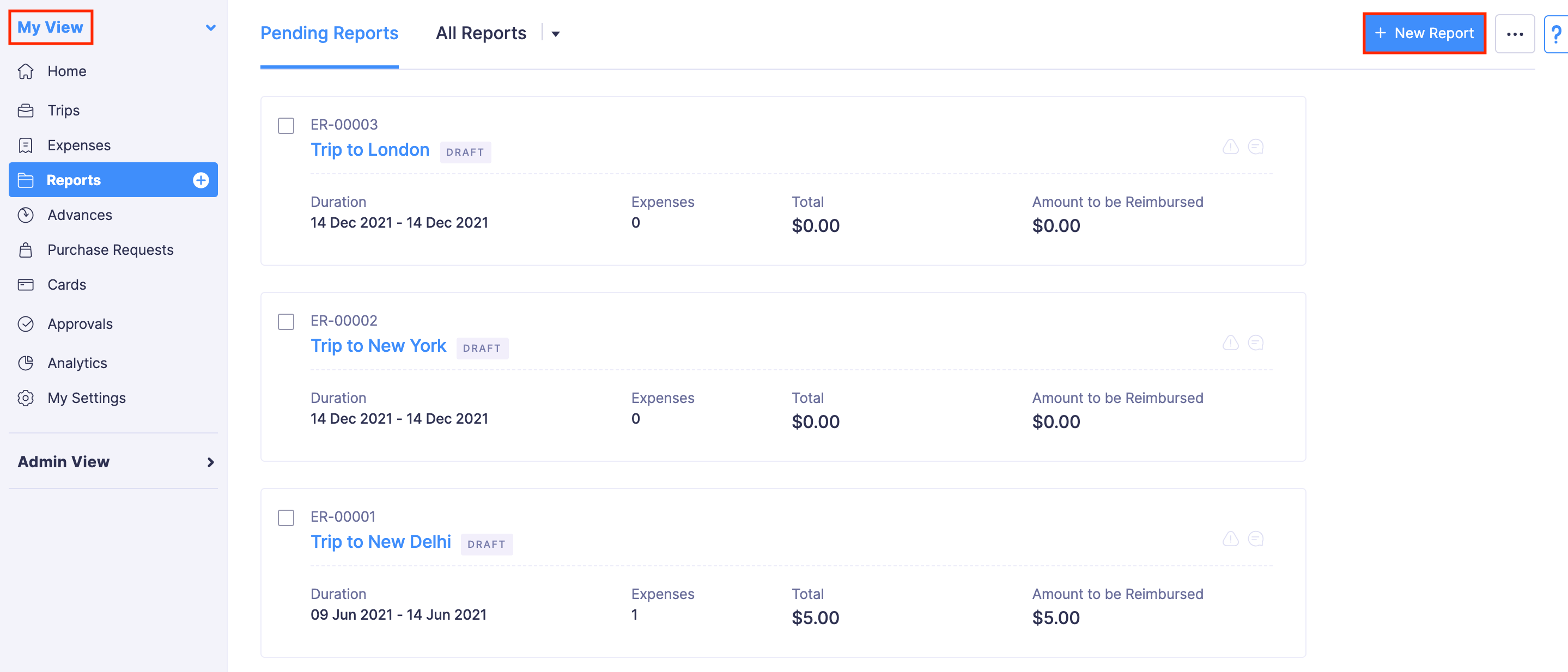Check the box next to ER-00001
Screen dimensions: 1568x672
[x=285, y=518]
